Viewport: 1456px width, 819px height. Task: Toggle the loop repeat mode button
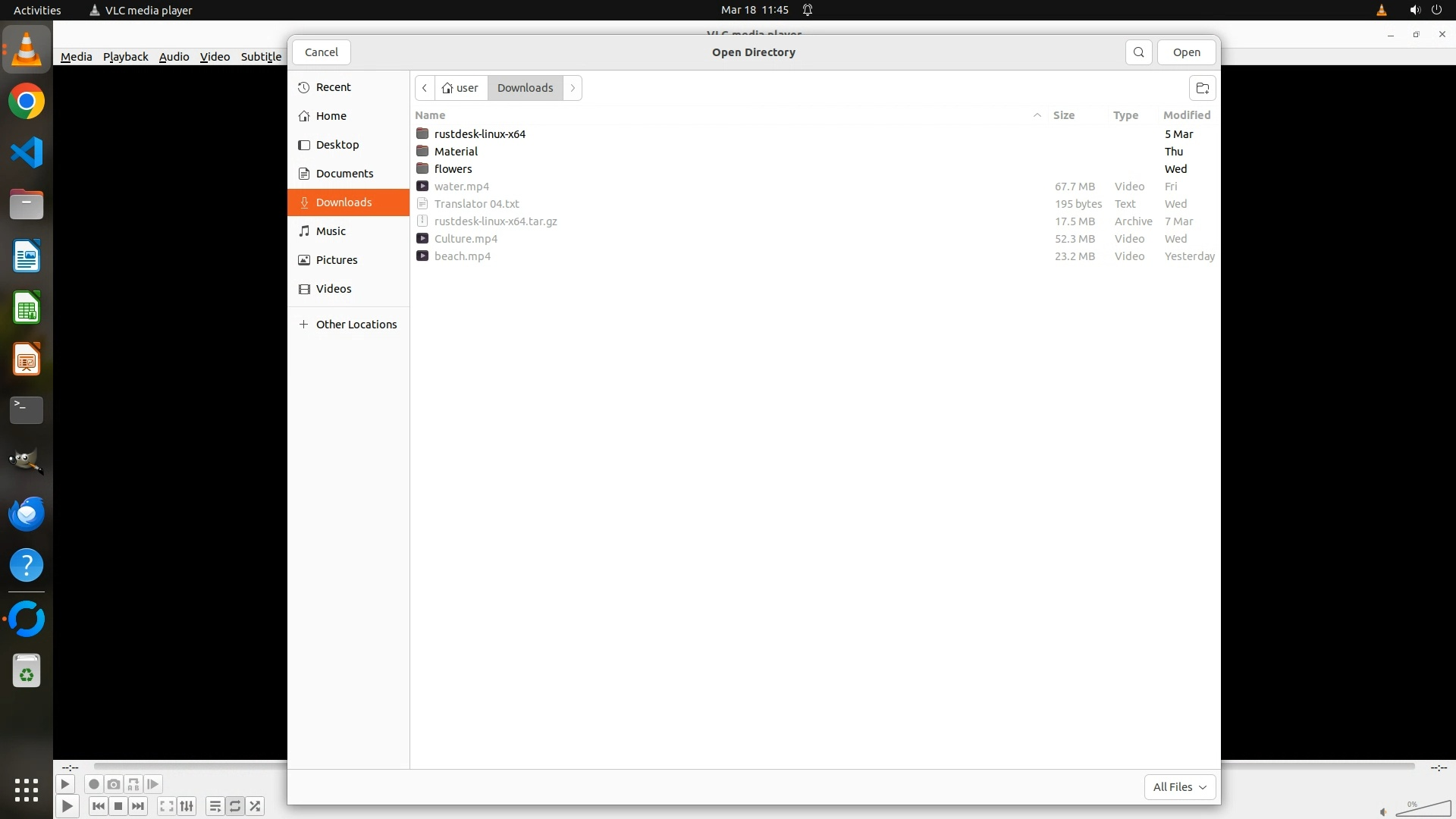coord(235,806)
